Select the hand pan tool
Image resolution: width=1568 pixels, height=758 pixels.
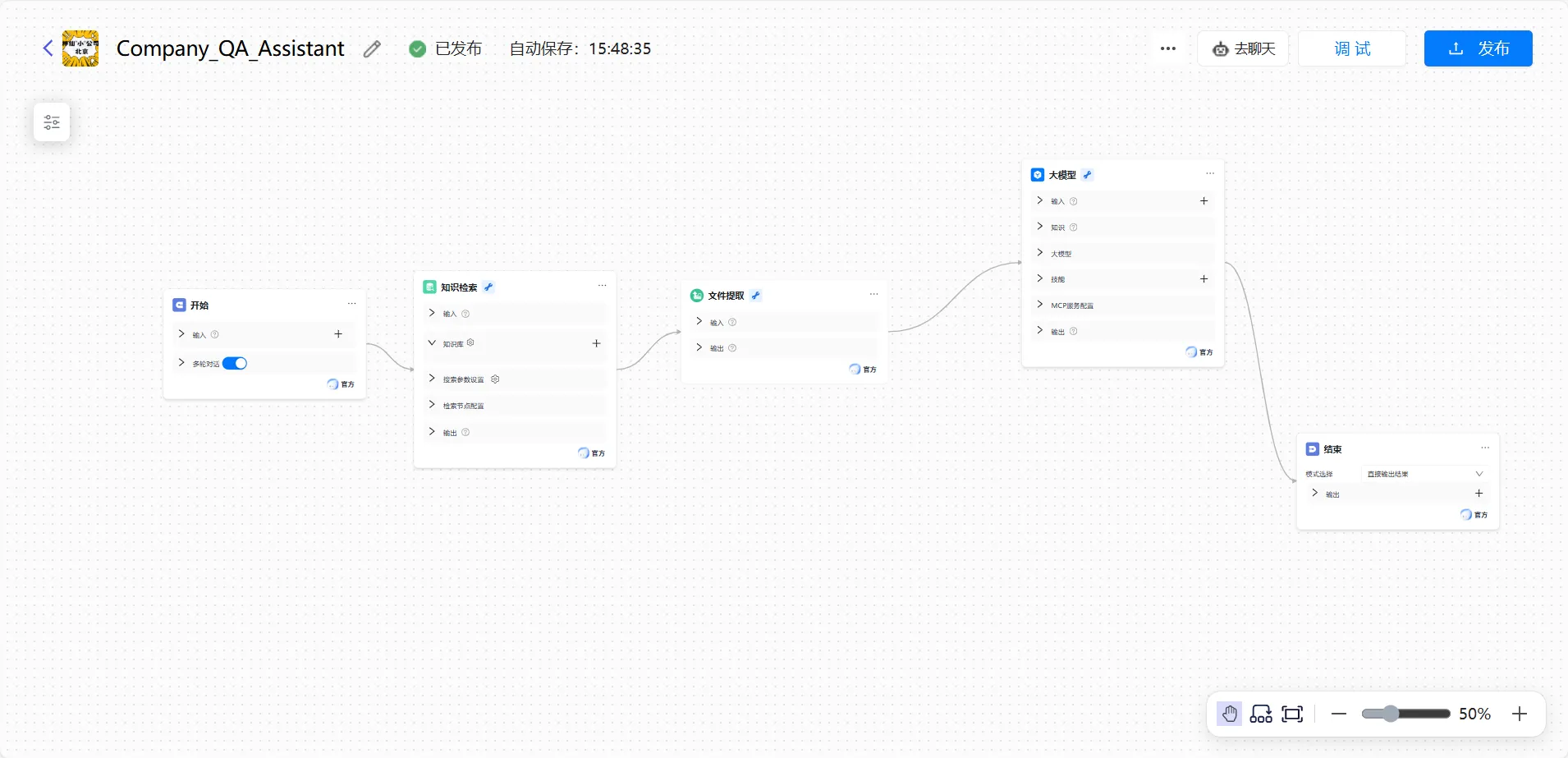click(1229, 714)
